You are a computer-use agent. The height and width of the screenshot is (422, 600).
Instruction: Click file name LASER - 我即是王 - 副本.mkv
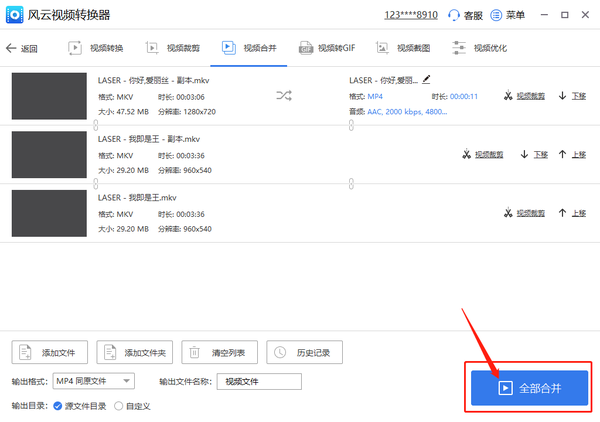coord(149,139)
